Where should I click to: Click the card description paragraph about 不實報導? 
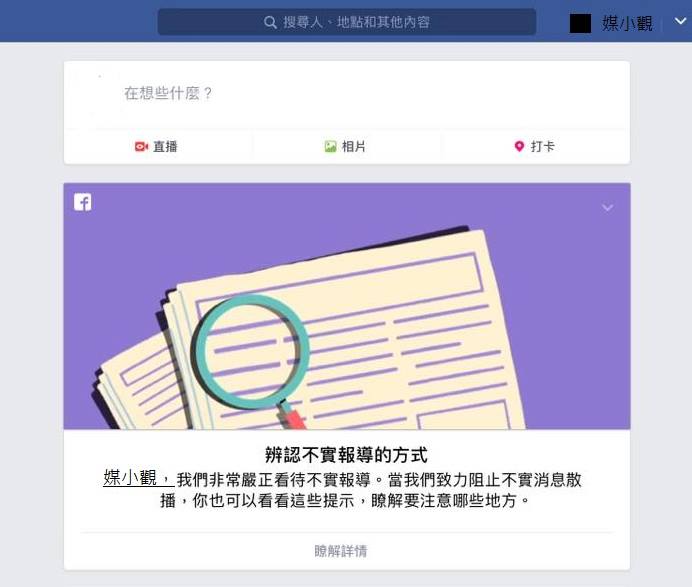(344, 490)
